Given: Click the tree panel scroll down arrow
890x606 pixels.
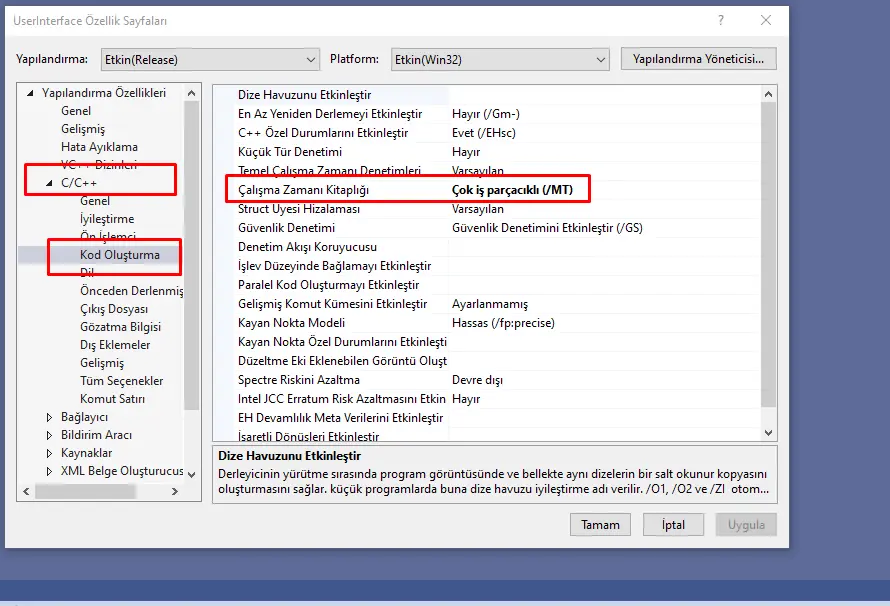Looking at the screenshot, I should (x=191, y=475).
